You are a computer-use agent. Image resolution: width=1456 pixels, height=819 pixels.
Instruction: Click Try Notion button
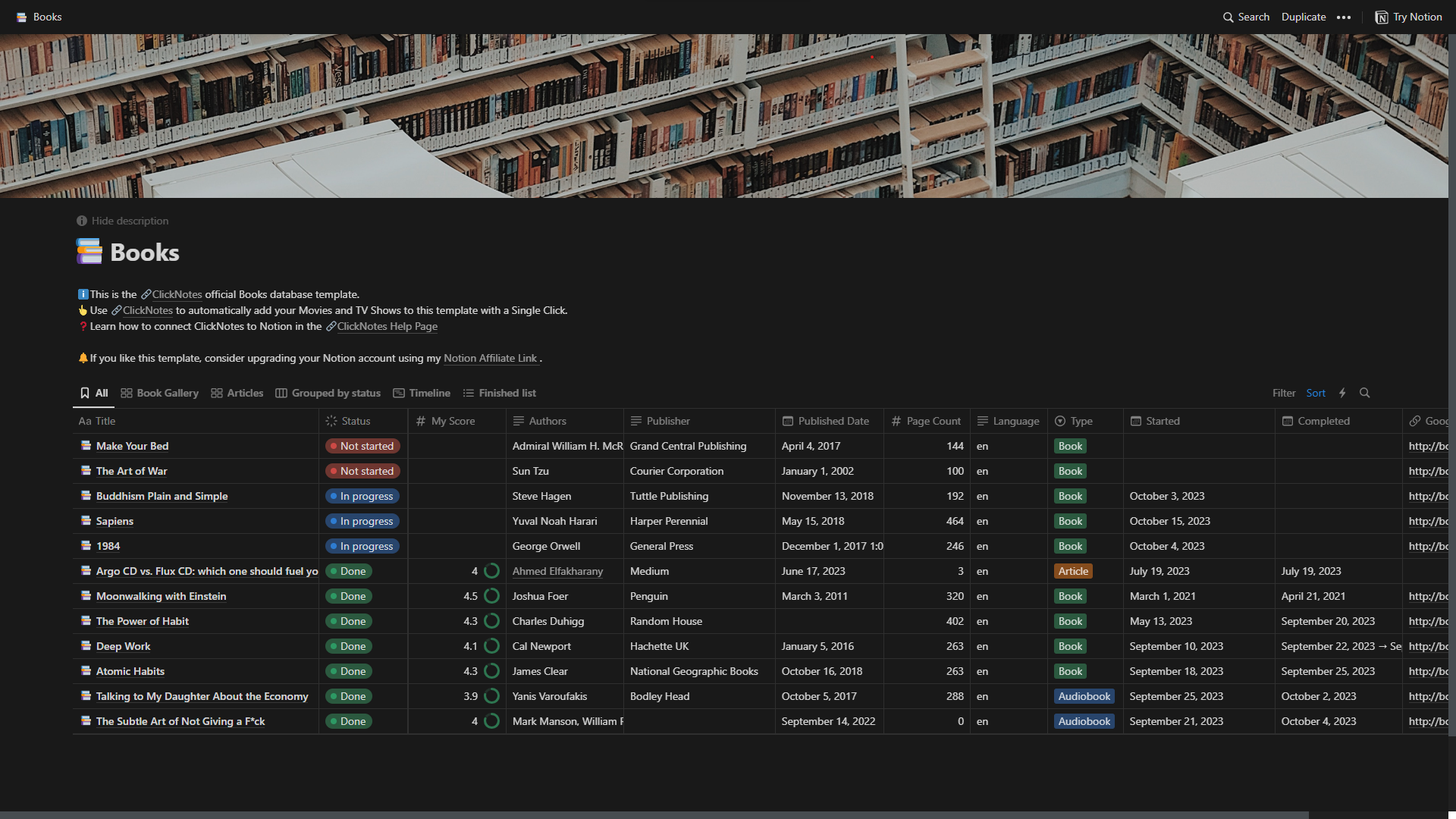(x=1409, y=17)
